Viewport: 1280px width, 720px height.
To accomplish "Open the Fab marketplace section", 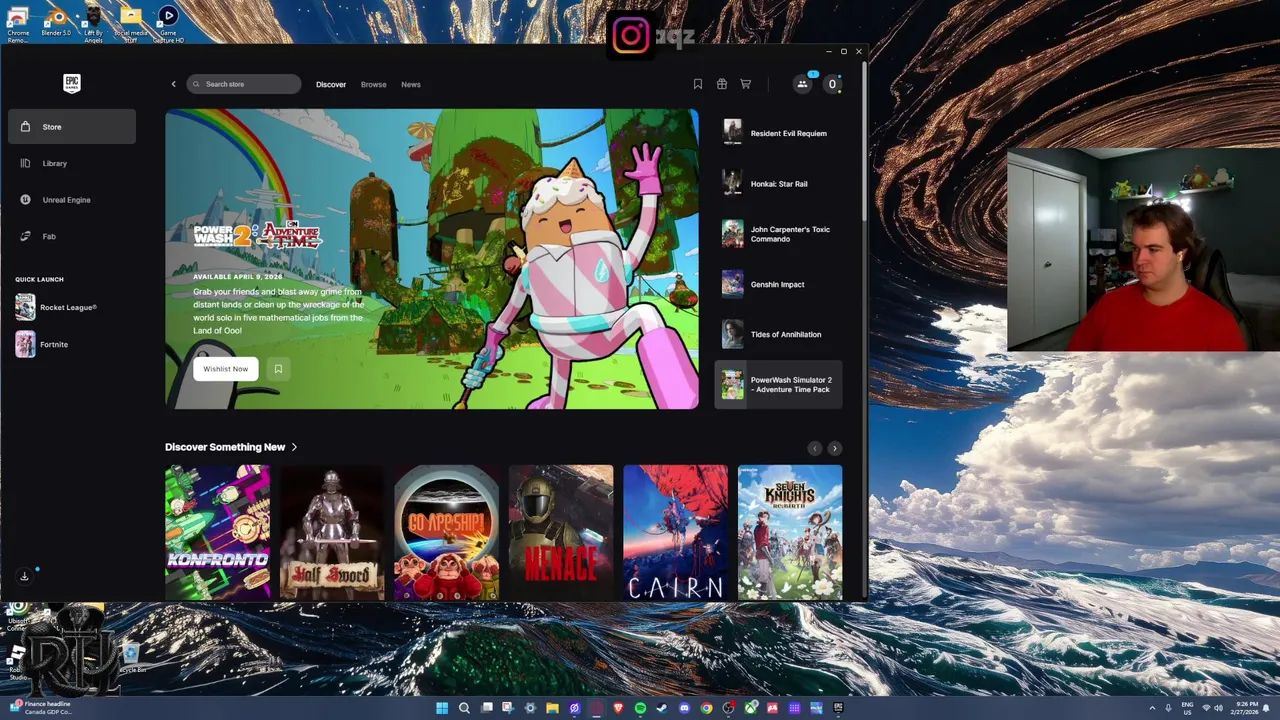I will click(x=72, y=236).
